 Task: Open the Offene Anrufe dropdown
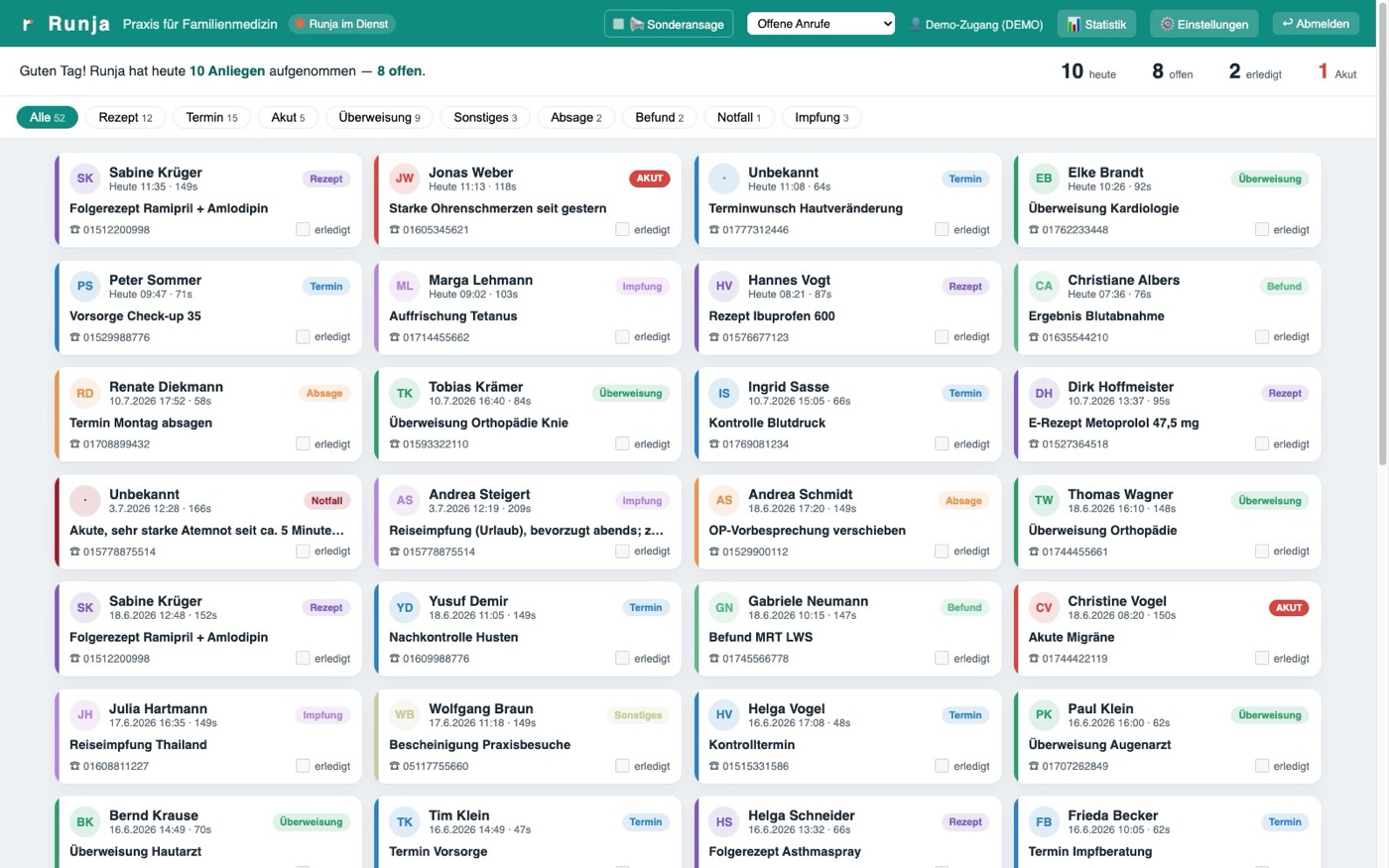coord(821,24)
